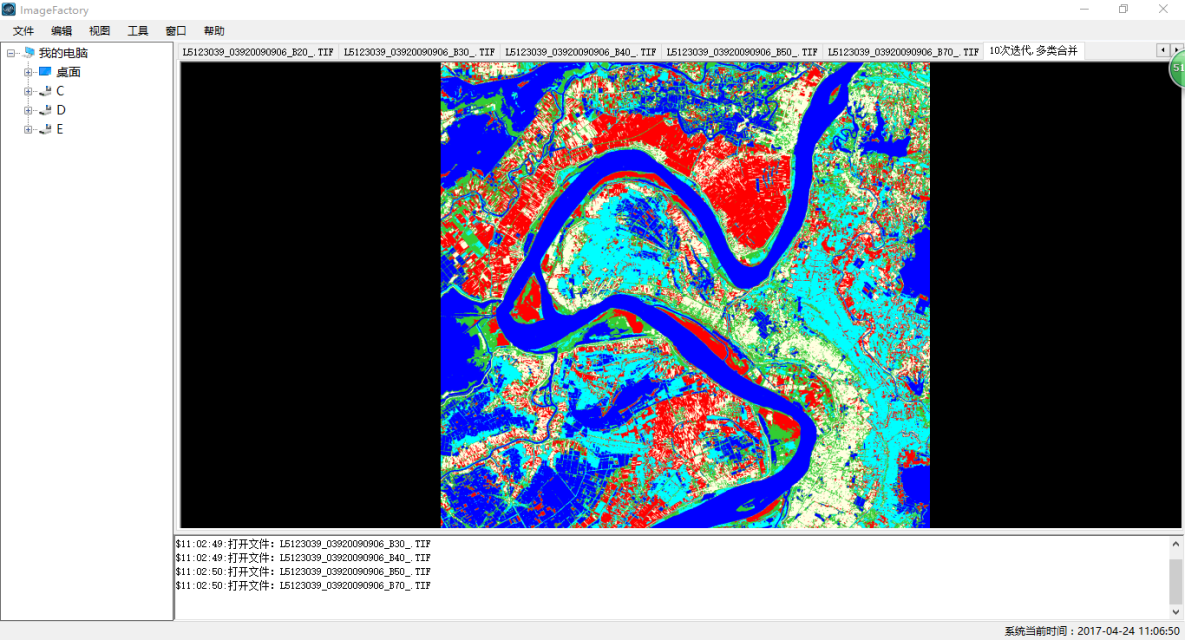Click the green circular badge at right edge
The height and width of the screenshot is (640, 1185).
click(x=1177, y=69)
